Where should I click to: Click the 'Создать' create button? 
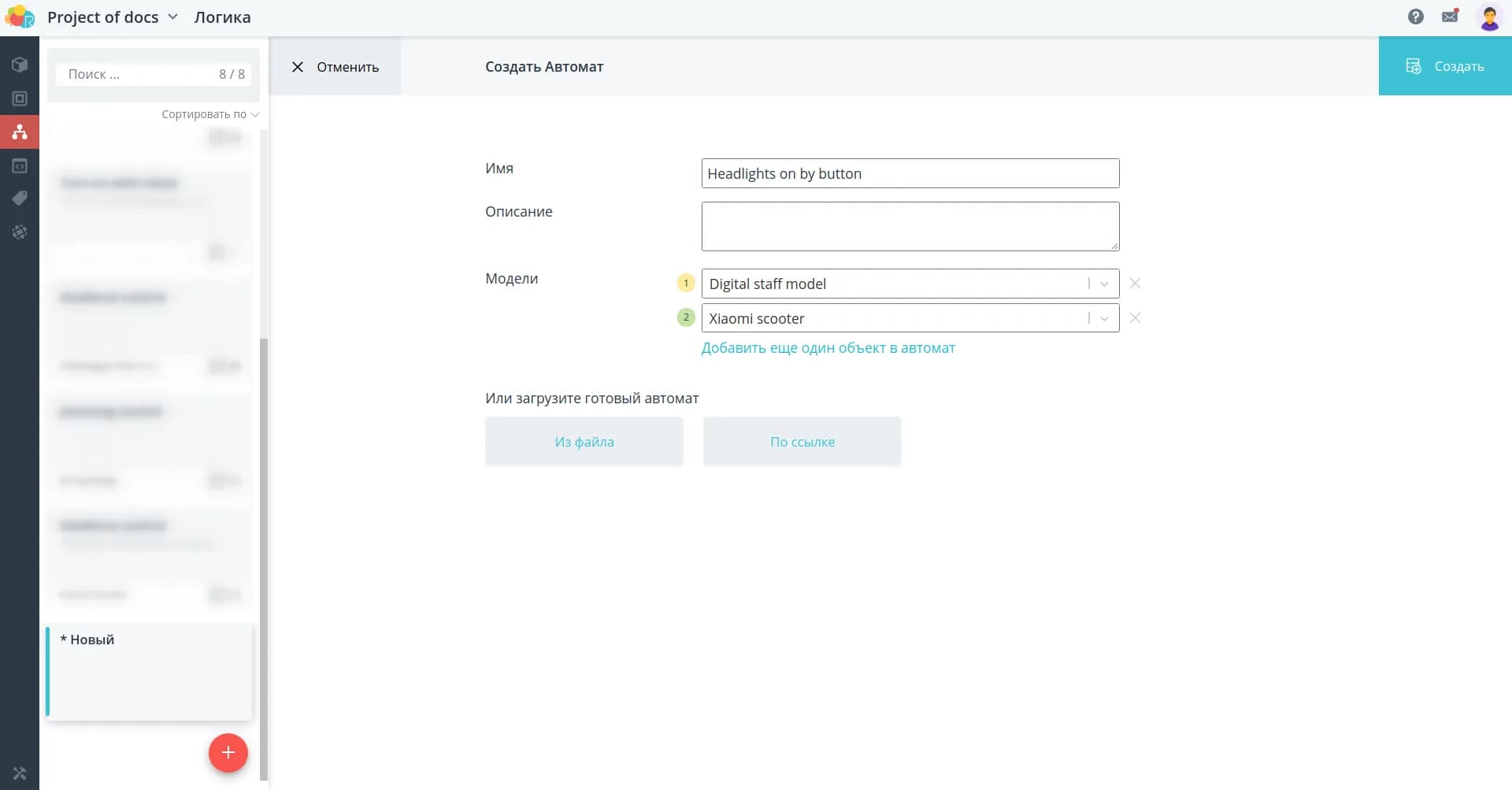pyautogui.click(x=1444, y=66)
